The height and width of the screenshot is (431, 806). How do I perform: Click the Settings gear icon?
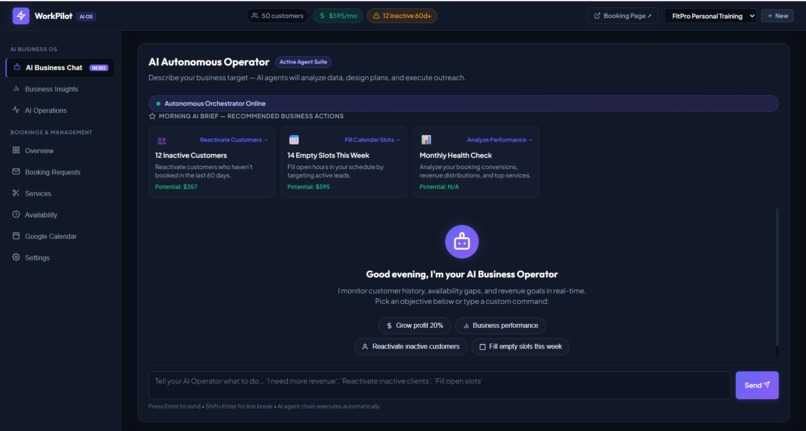coord(16,257)
